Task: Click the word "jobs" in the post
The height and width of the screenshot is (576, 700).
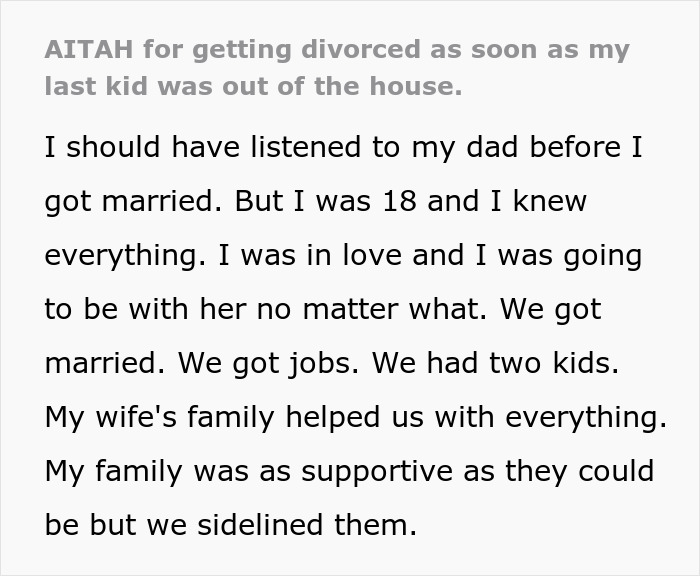Action: 321,364
